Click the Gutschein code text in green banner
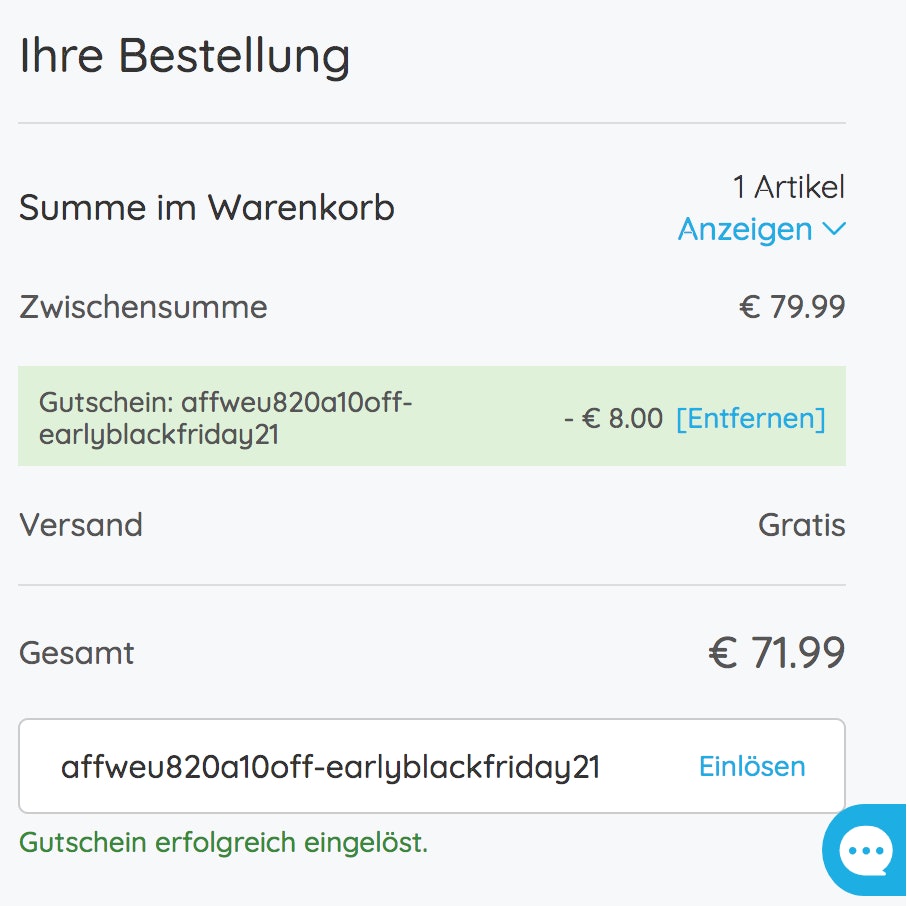Screen dimensions: 910x906 tap(225, 418)
